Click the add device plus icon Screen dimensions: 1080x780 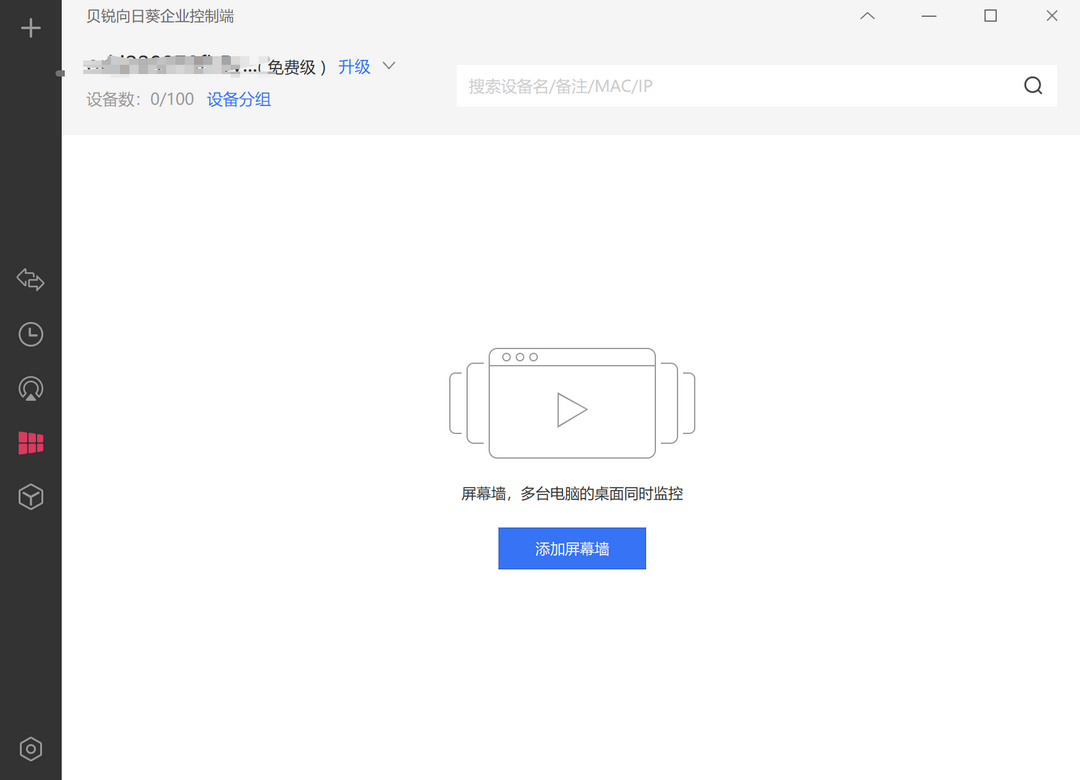30,27
